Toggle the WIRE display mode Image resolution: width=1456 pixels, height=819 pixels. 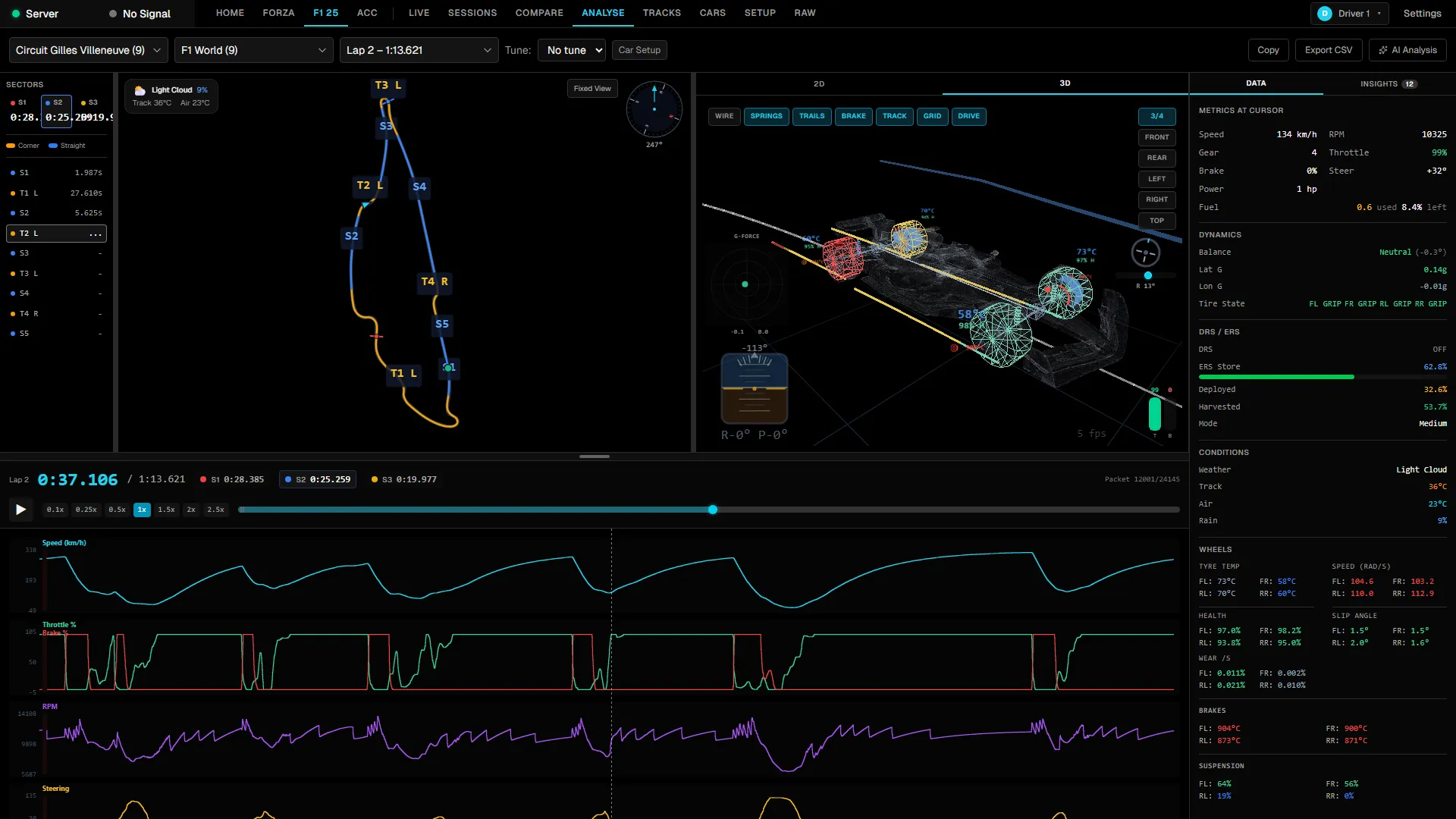(x=724, y=116)
